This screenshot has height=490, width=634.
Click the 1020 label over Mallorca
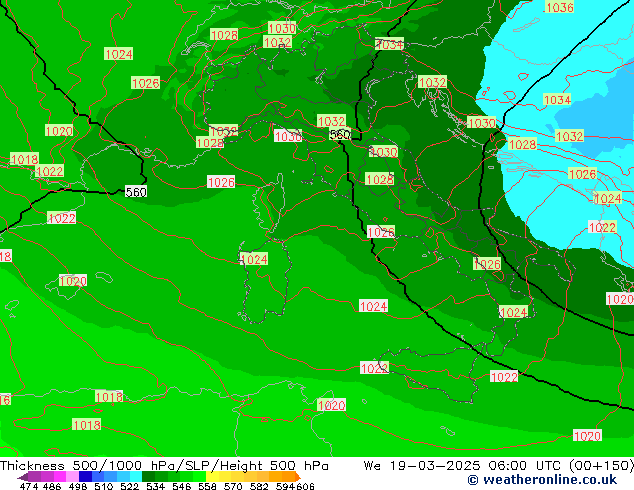73,281
